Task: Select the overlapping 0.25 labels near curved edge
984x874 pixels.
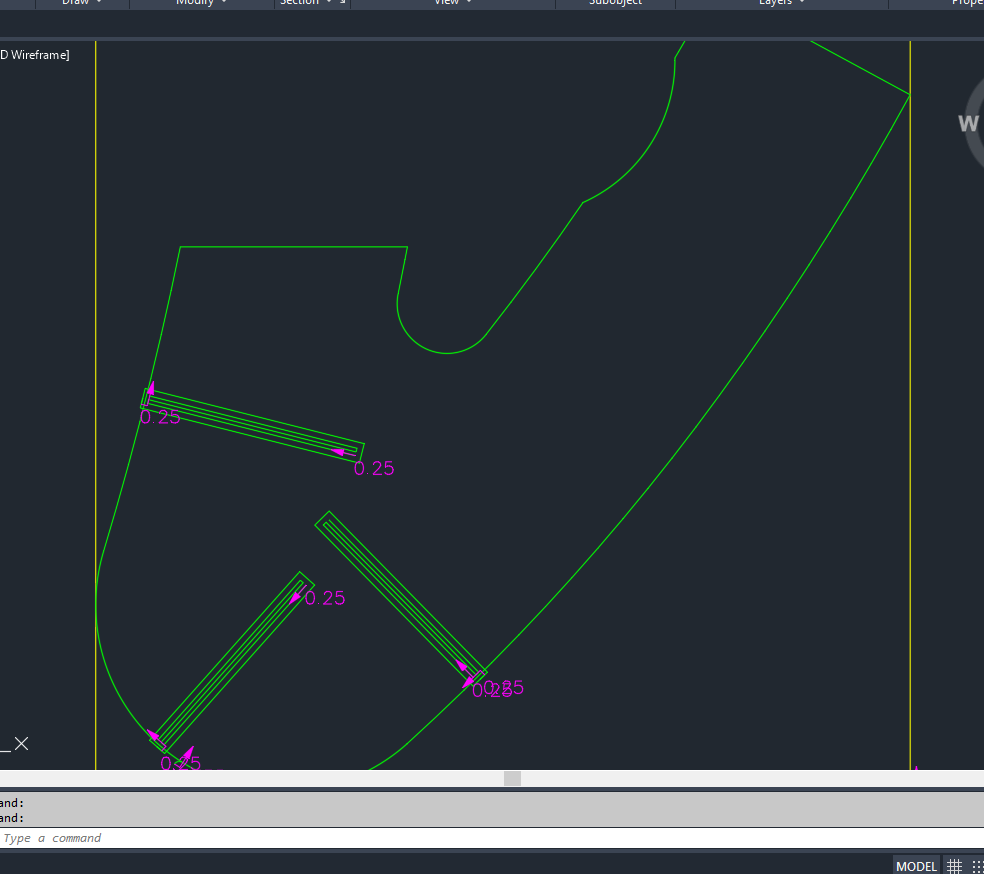Action: click(x=497, y=689)
